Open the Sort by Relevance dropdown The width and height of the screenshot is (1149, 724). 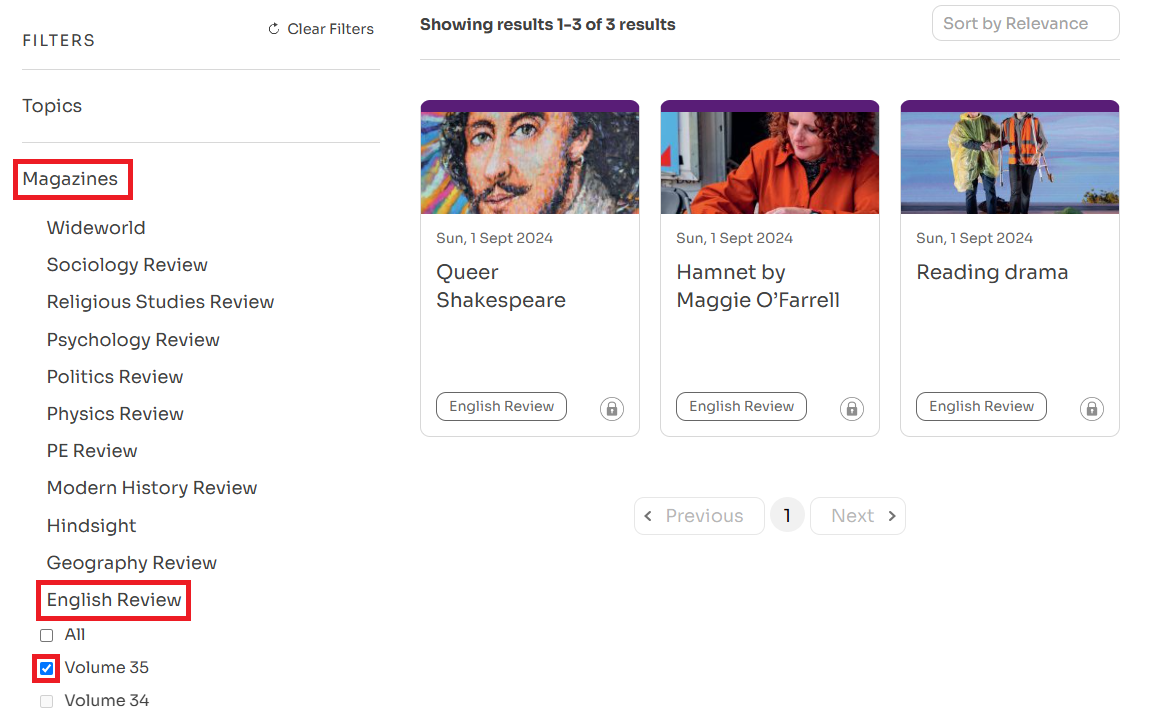coord(1025,24)
